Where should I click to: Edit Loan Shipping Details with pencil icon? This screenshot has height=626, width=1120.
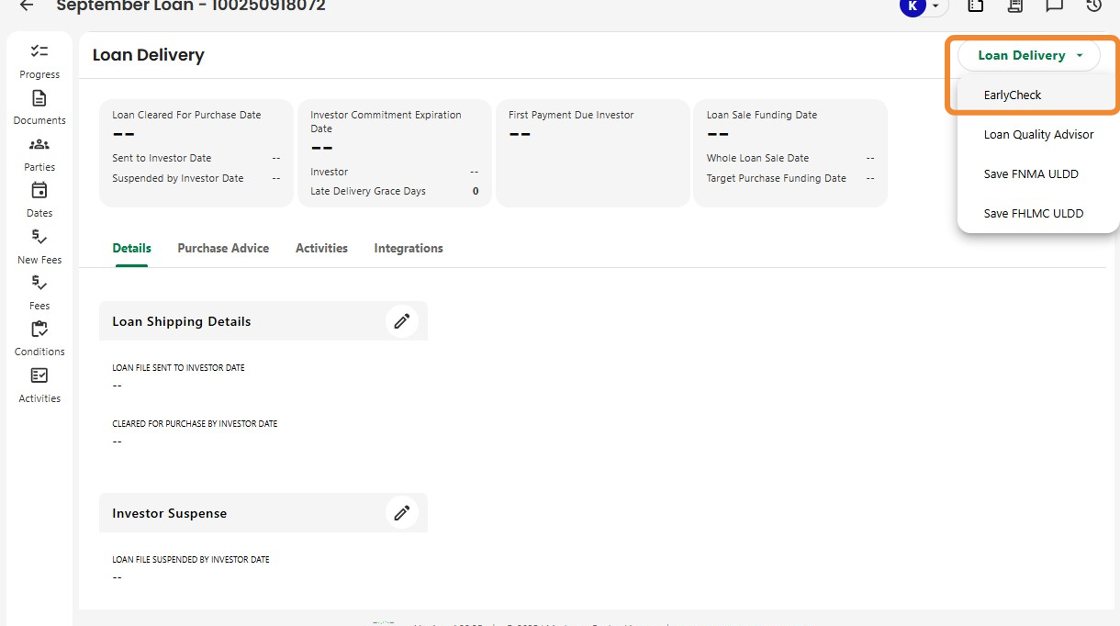(402, 321)
